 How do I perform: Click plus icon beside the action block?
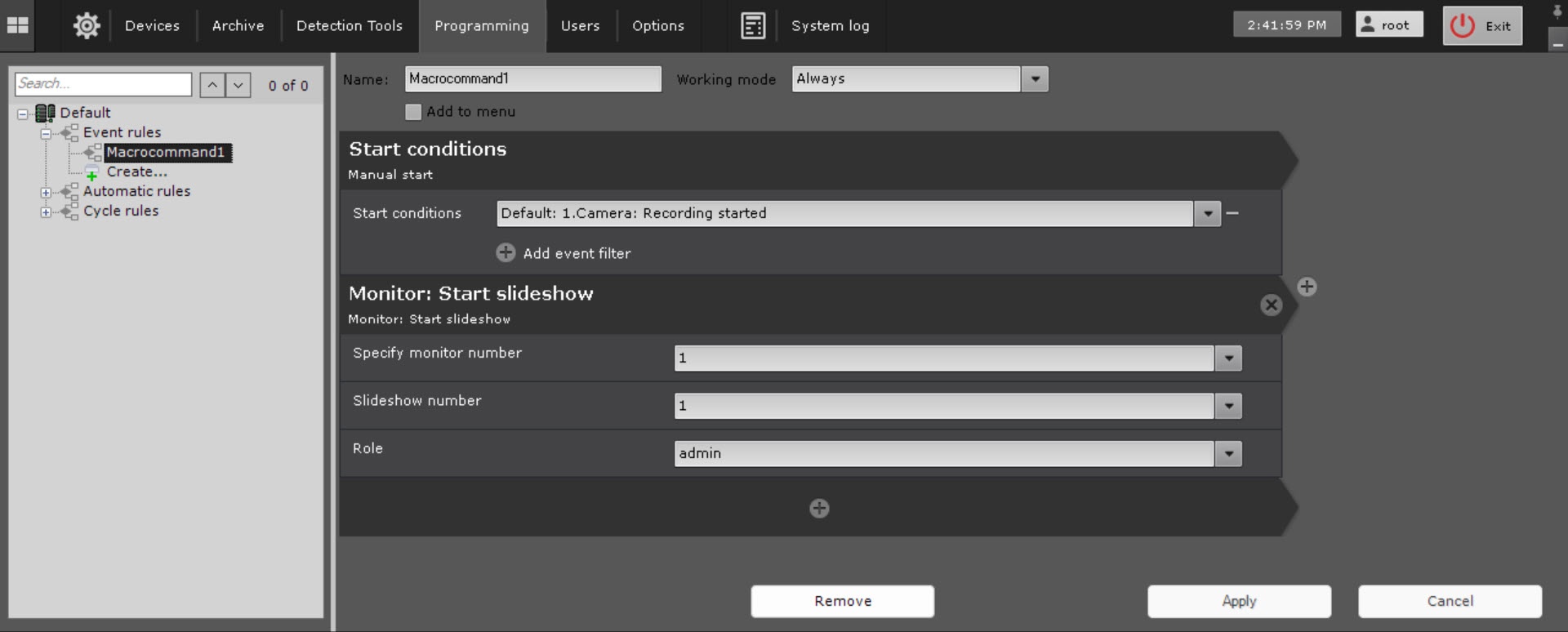(x=1307, y=287)
